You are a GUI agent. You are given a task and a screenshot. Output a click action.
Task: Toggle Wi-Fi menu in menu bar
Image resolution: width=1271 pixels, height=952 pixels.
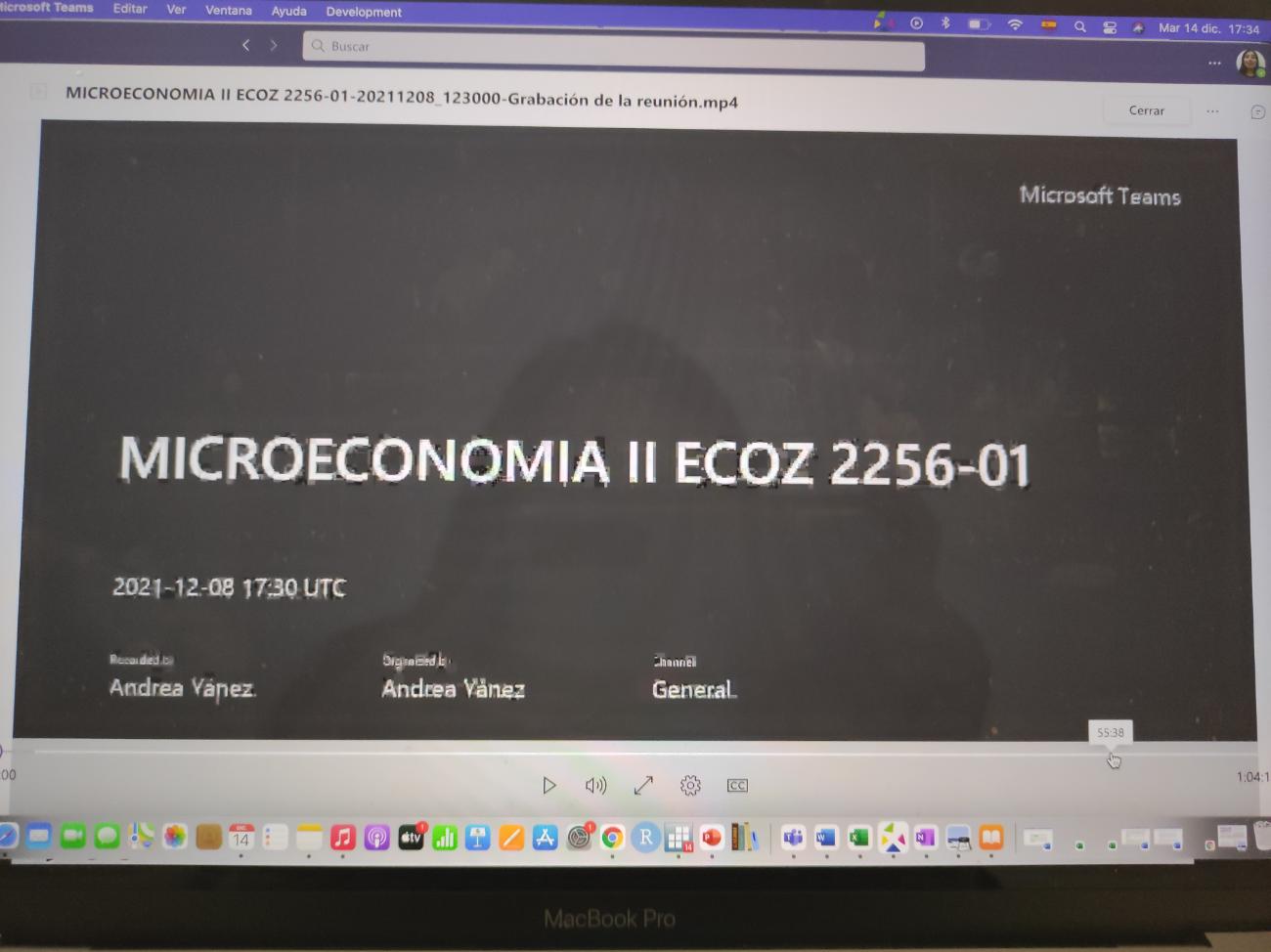tap(1015, 24)
